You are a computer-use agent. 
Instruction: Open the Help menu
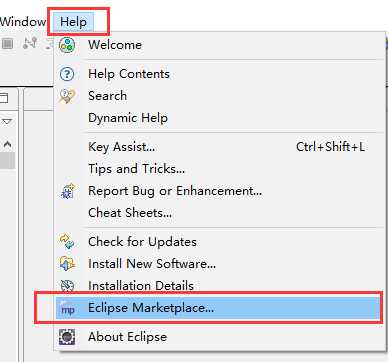click(x=73, y=22)
